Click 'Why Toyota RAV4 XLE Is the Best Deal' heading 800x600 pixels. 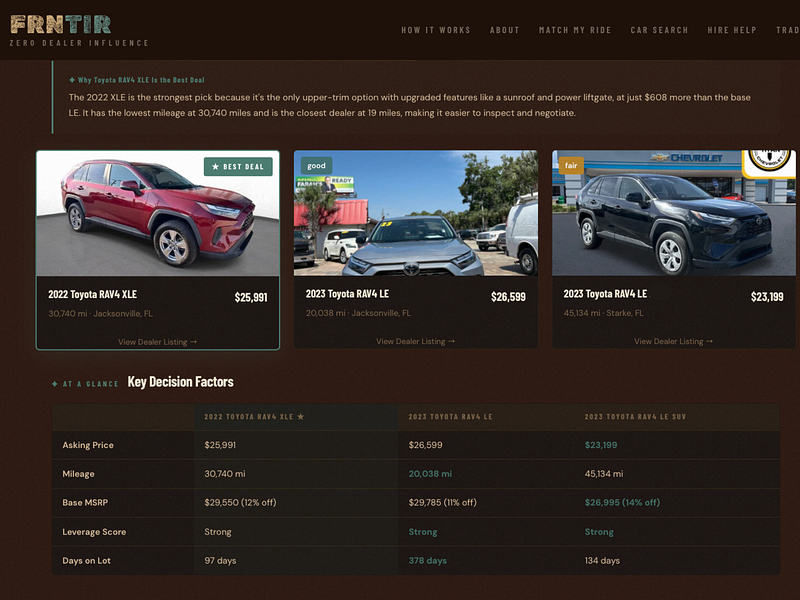point(137,80)
